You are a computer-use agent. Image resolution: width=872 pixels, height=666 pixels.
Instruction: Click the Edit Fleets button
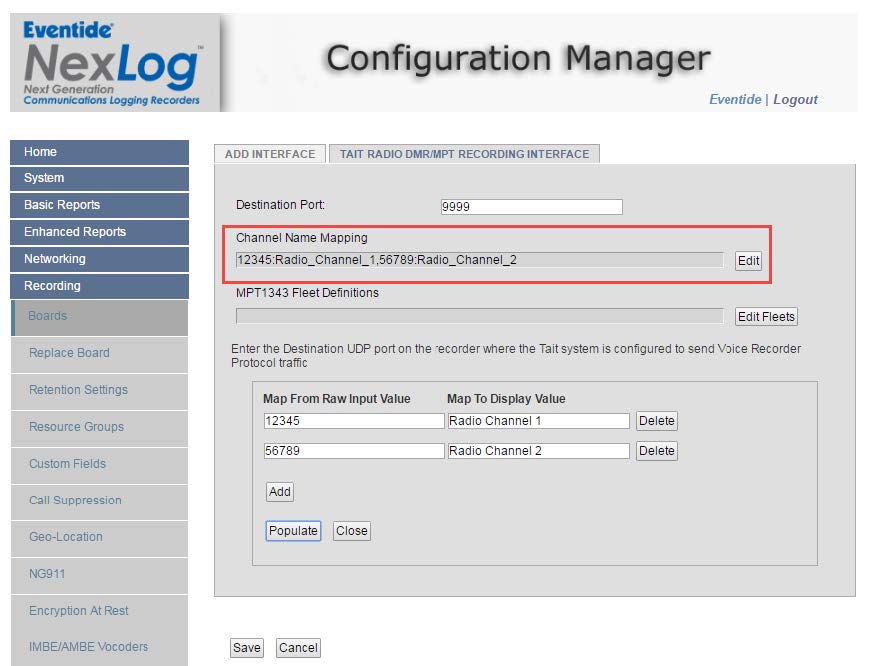tap(766, 317)
